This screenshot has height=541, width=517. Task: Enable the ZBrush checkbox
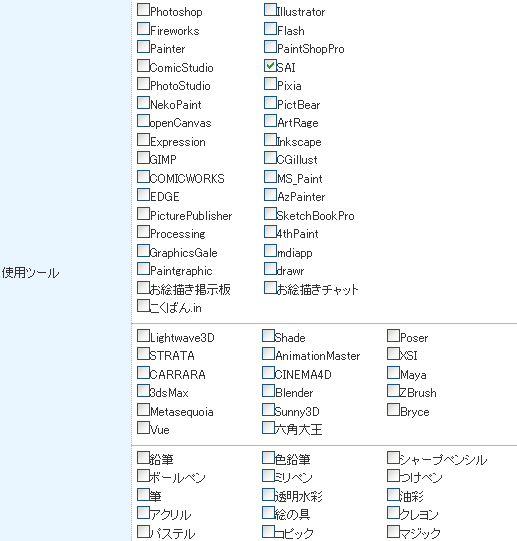[x=393, y=391]
